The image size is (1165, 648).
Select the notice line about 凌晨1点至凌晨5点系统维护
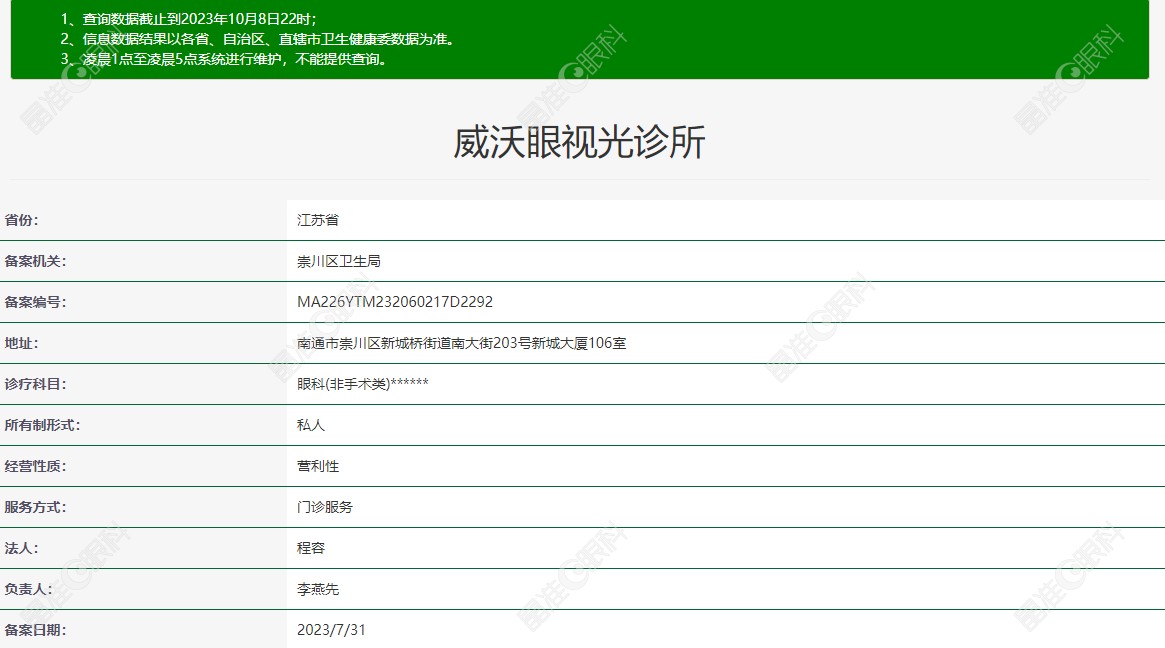click(x=224, y=59)
